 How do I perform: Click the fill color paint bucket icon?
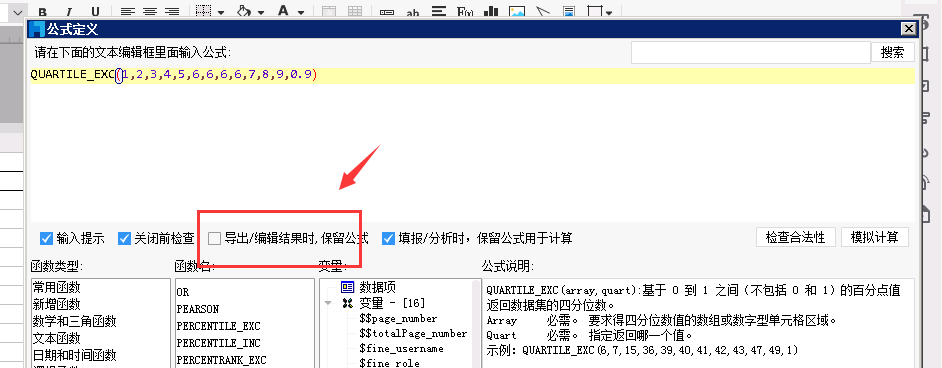pos(244,11)
